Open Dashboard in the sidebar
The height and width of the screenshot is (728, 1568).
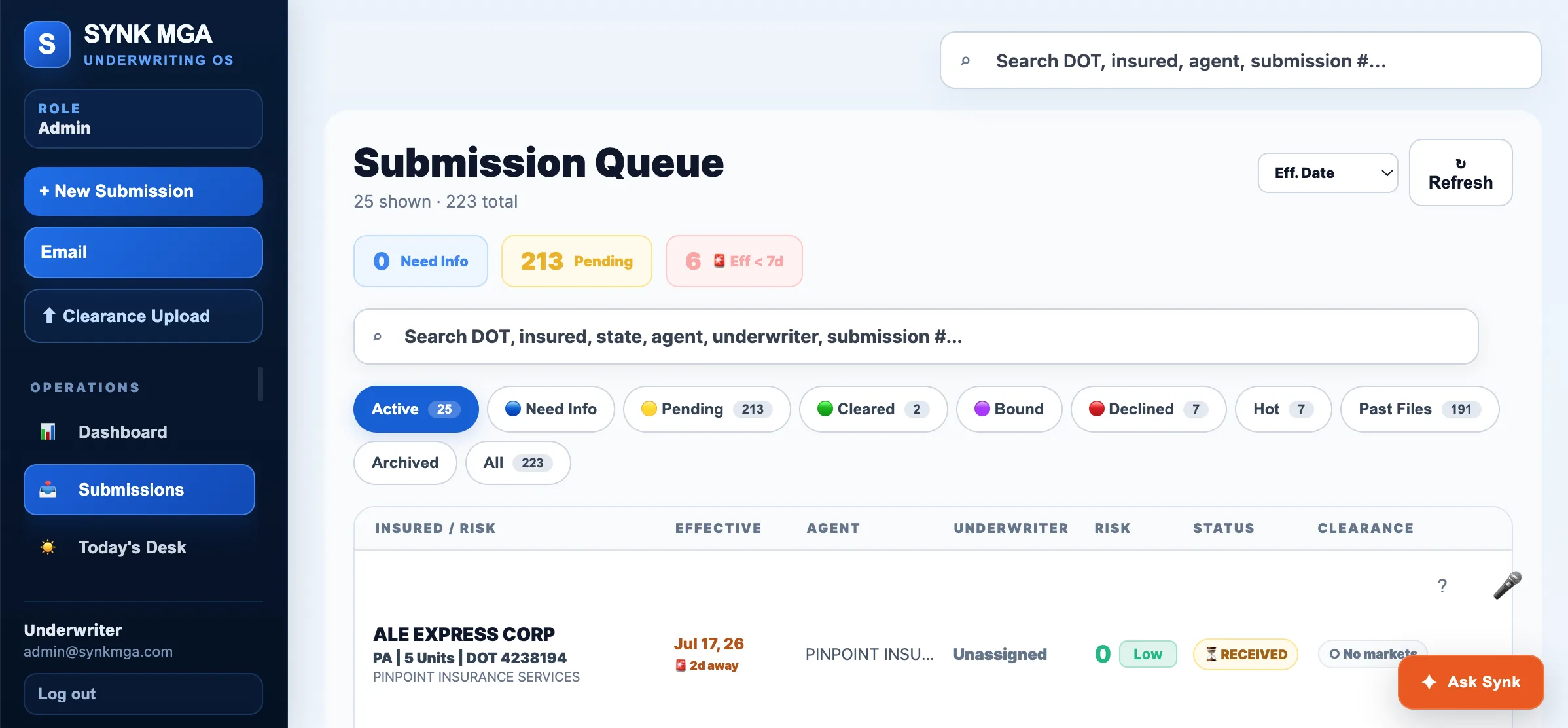[139, 432]
